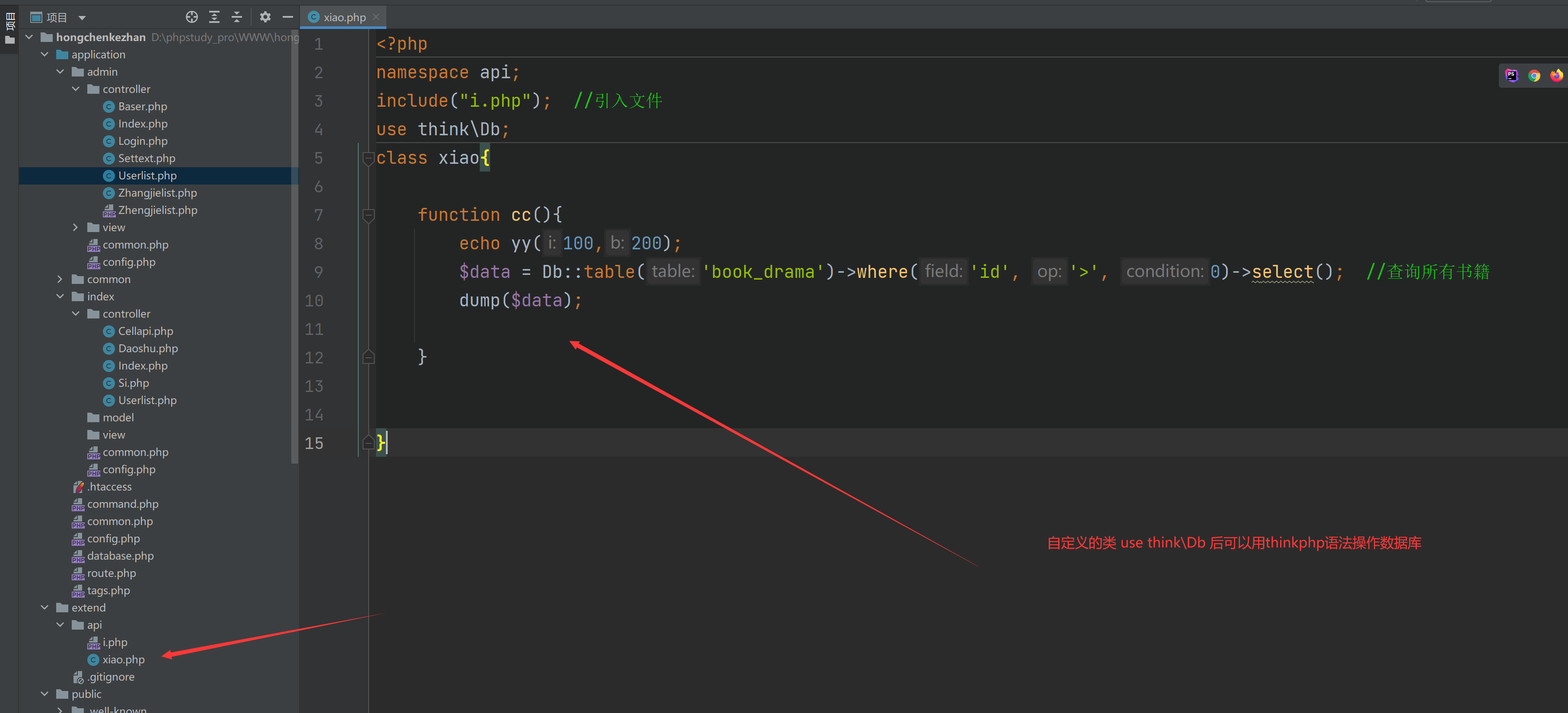
Task: Select the model folder
Action: click(x=118, y=417)
